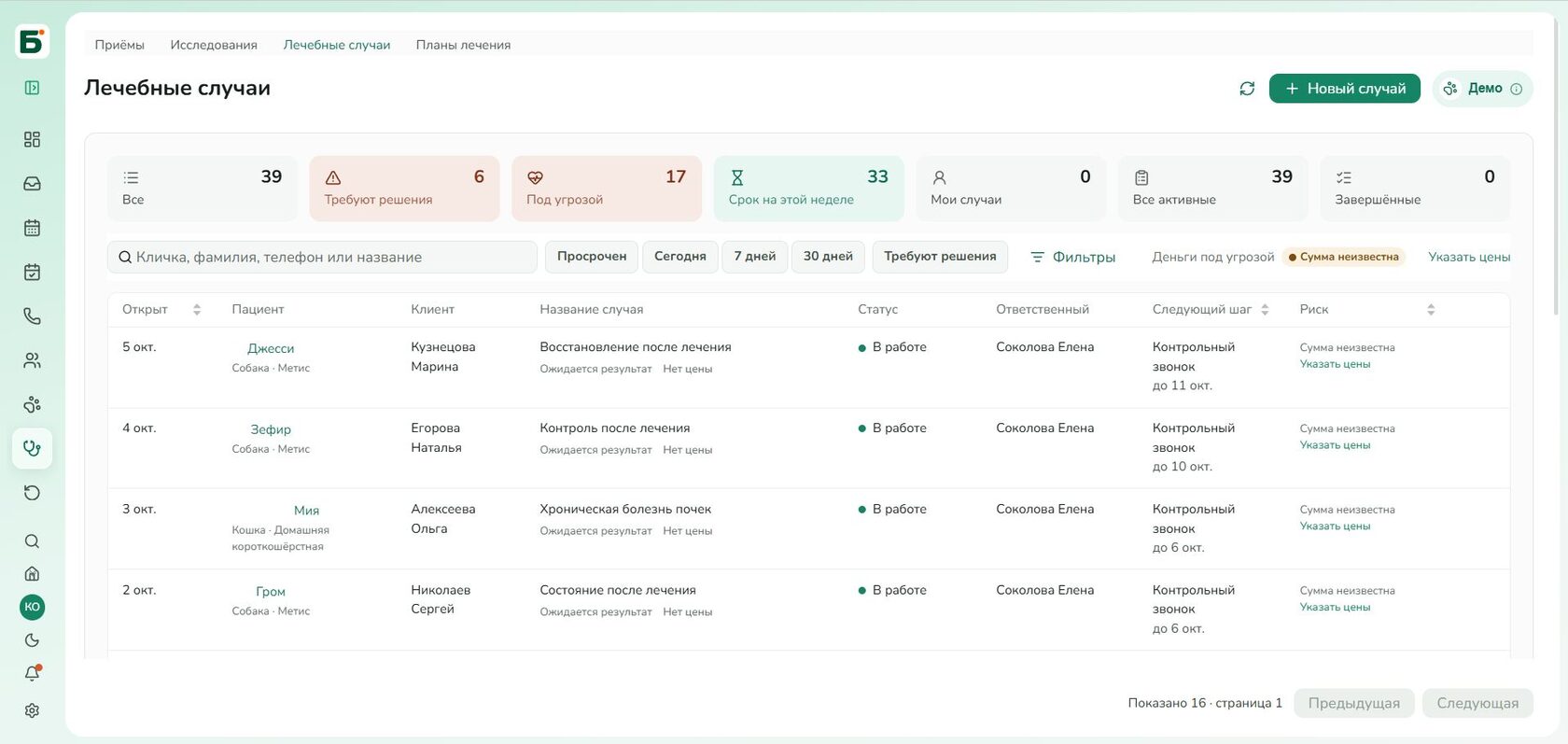Toggle the sidebar collapse panel icon
The width and height of the screenshot is (1568, 744).
click(x=32, y=88)
